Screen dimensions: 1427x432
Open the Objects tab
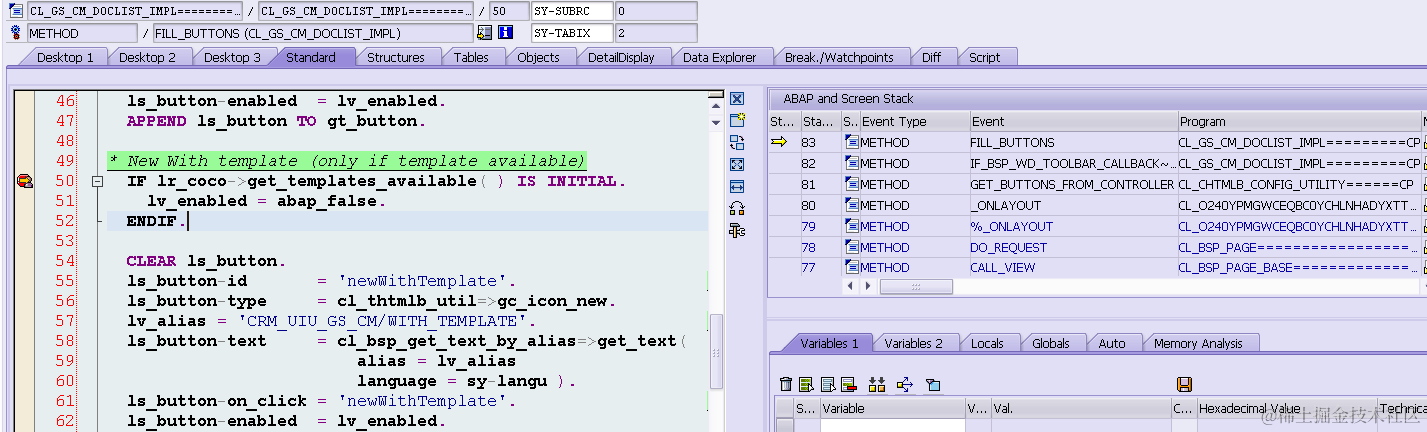(538, 57)
